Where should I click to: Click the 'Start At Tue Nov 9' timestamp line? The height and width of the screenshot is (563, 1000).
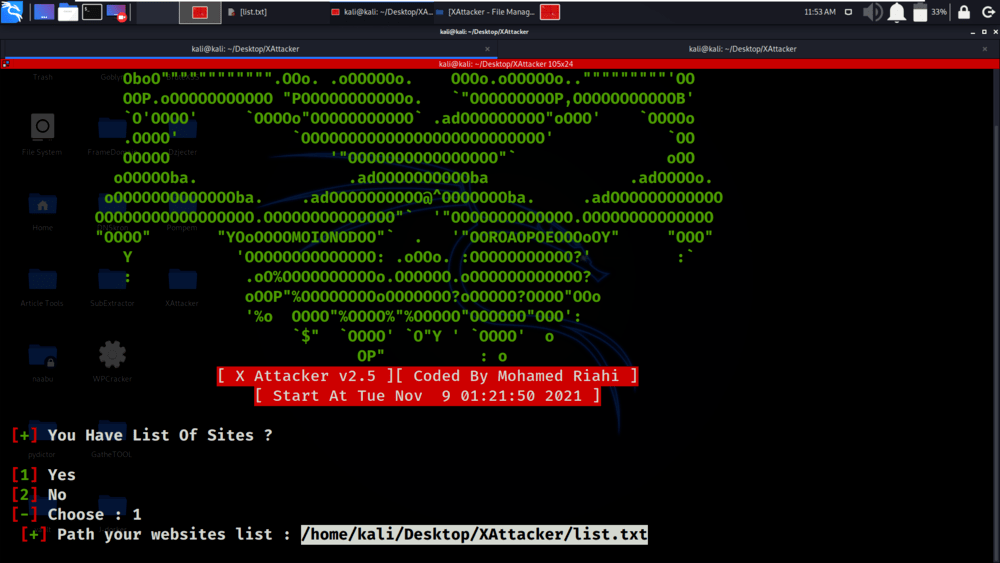427,396
